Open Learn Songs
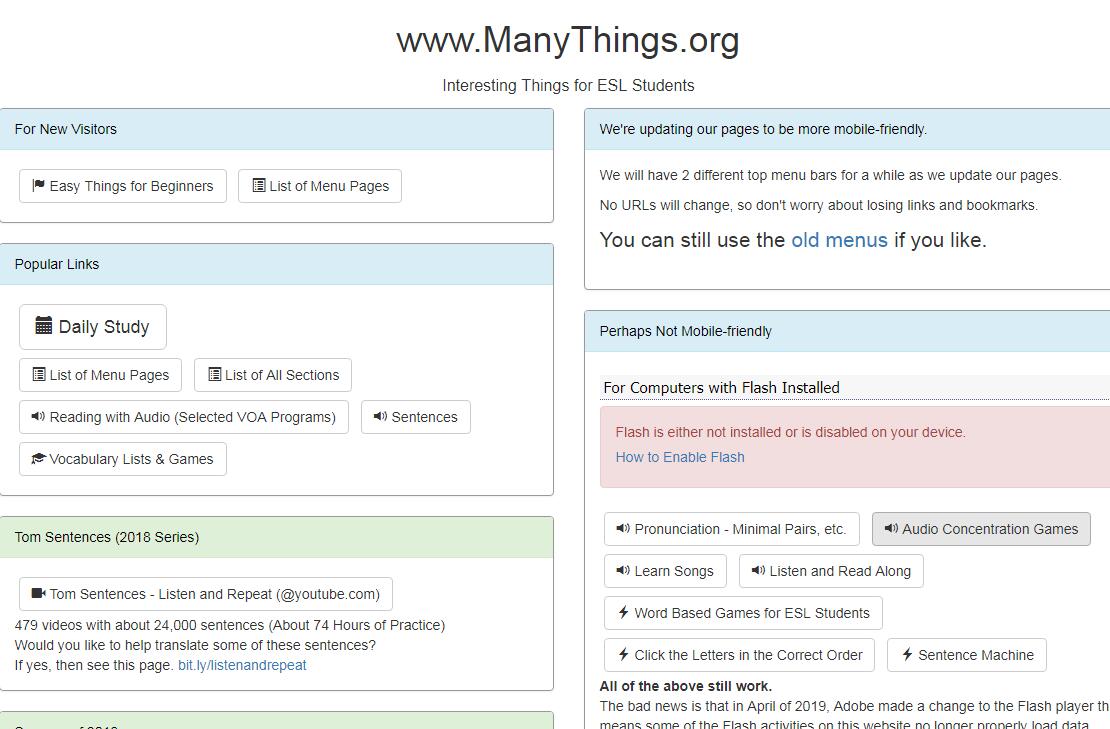The height and width of the screenshot is (729, 1110). [665, 571]
